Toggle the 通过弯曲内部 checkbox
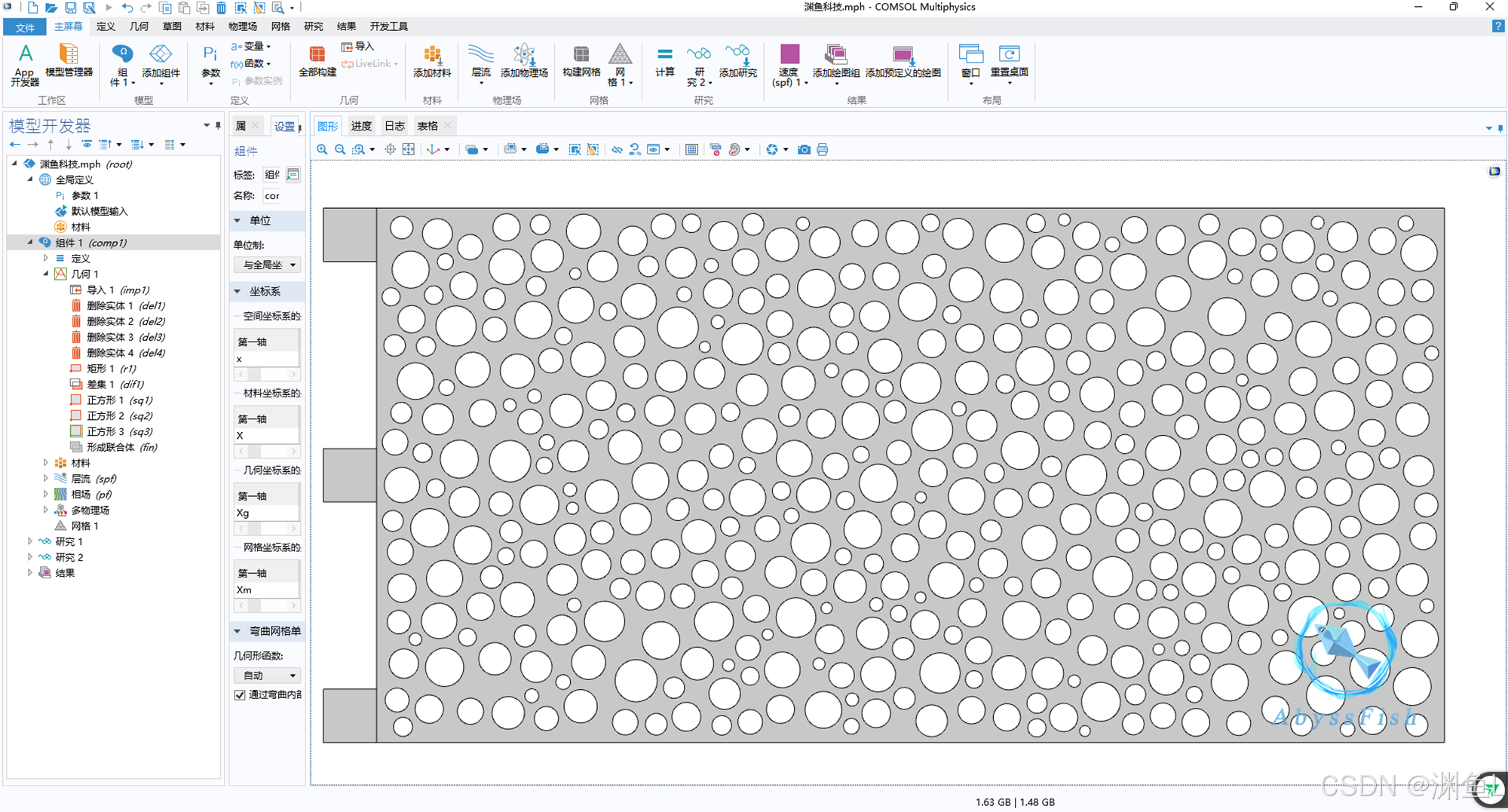The width and height of the screenshot is (1508, 812). [x=240, y=694]
